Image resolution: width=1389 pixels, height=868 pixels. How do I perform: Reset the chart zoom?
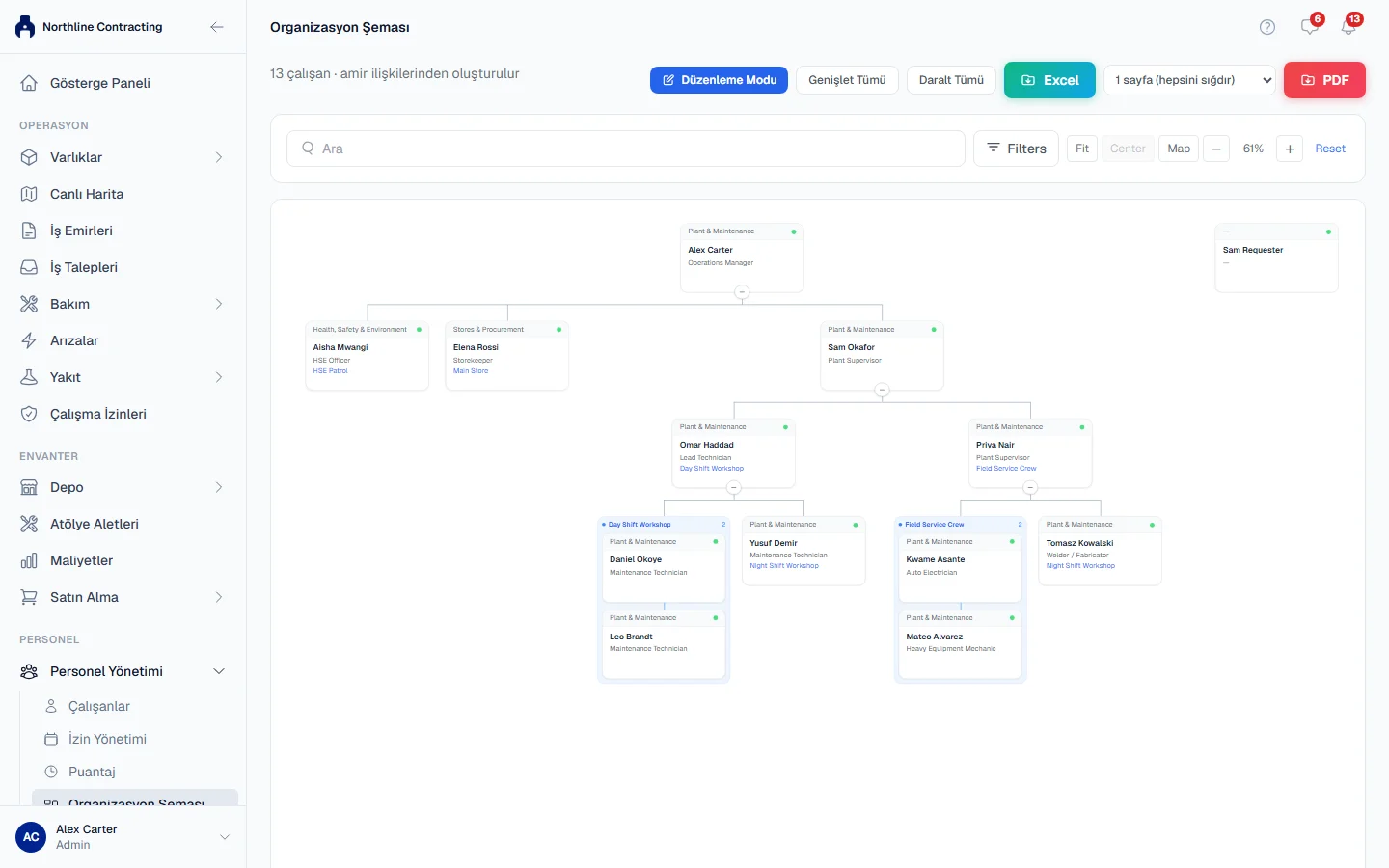pos(1330,149)
